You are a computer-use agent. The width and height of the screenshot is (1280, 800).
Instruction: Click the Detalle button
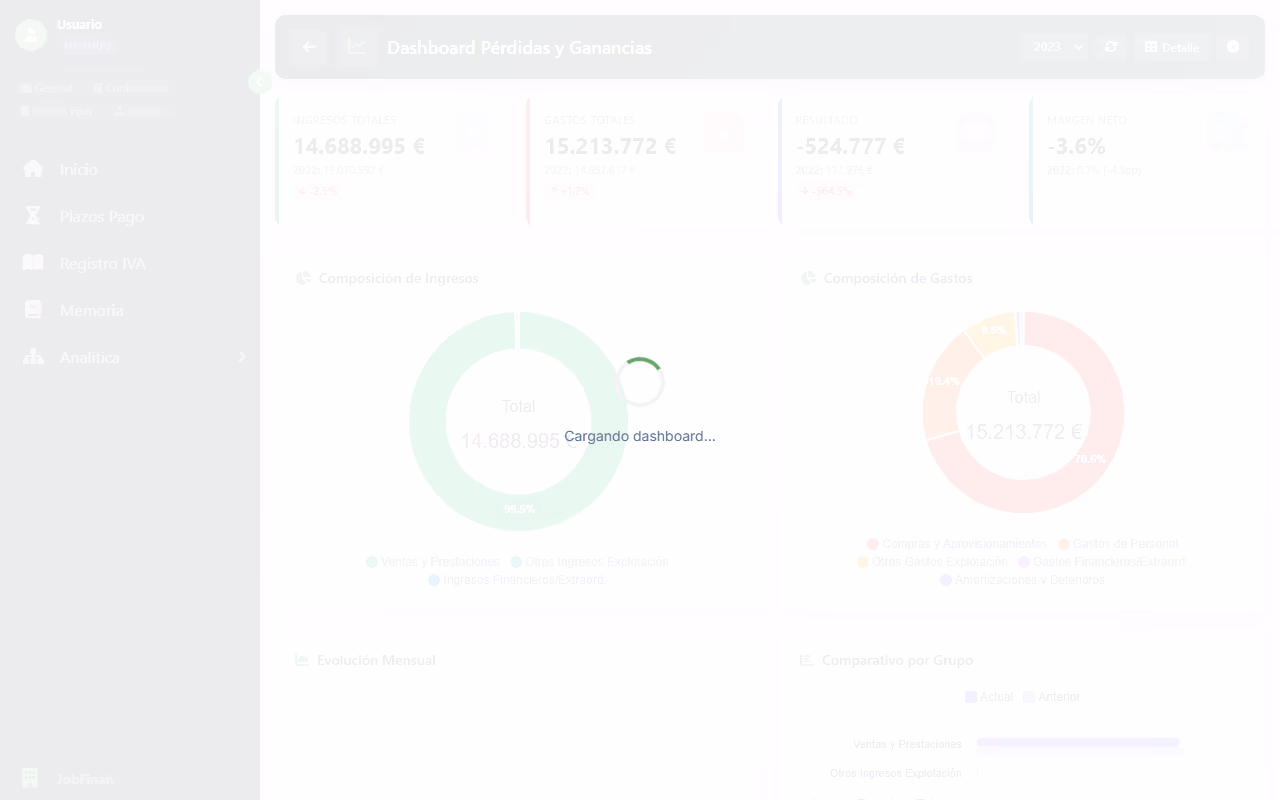1171,47
